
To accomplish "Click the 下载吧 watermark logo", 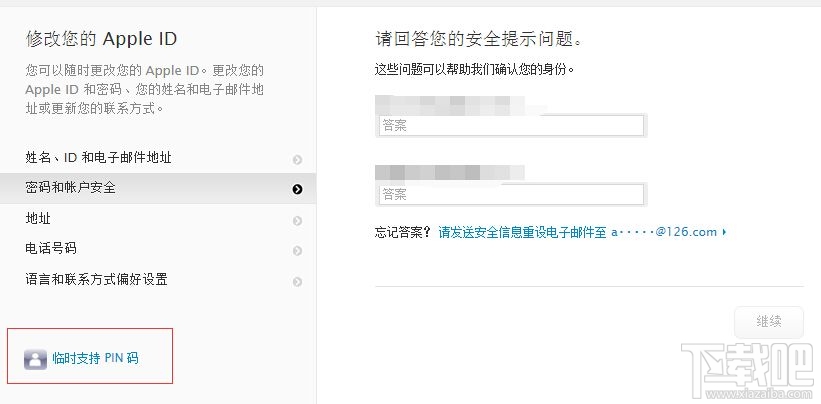I will pos(748,370).
